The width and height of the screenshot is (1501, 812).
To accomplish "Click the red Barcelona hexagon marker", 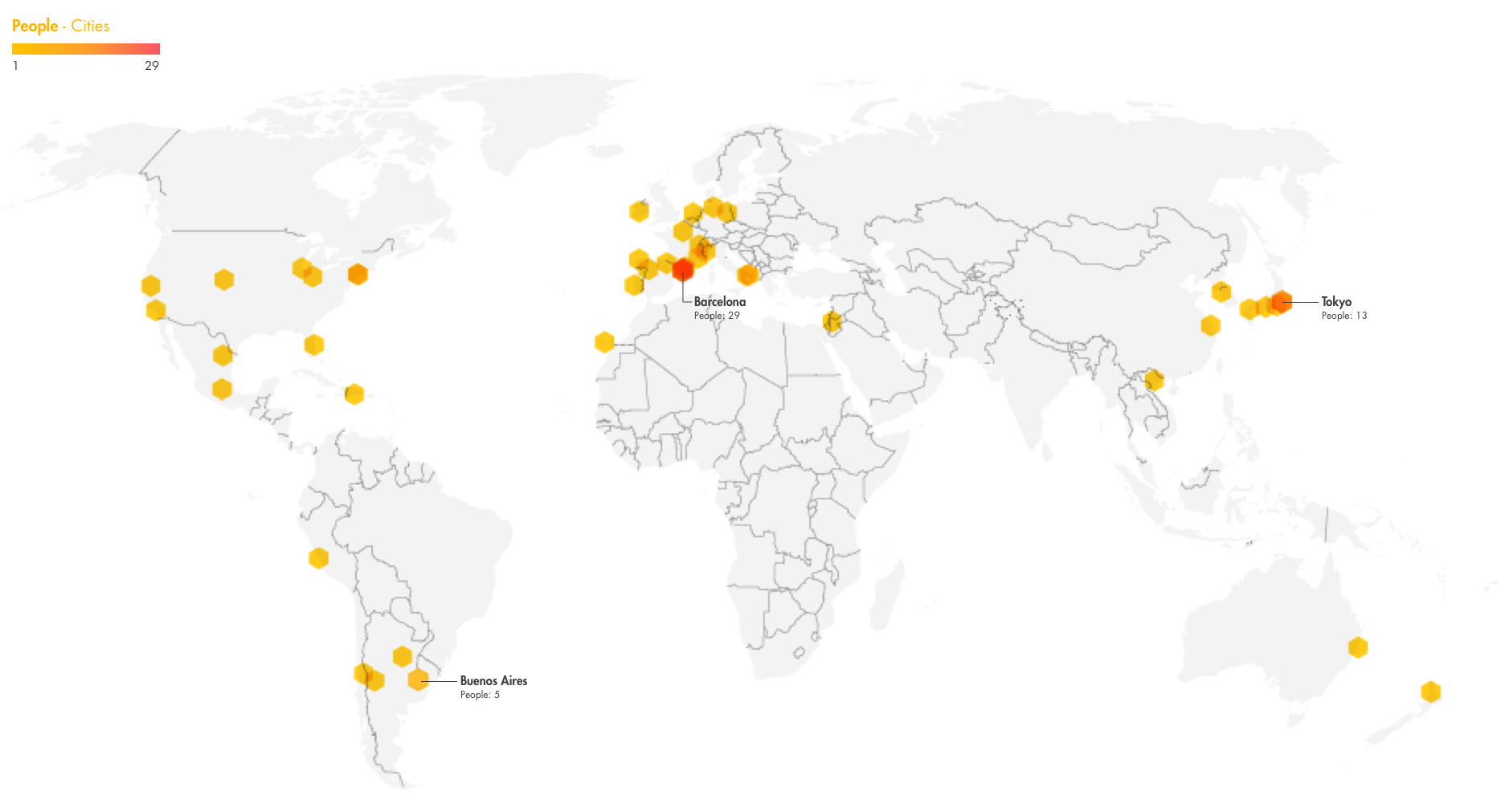I will 683,269.
